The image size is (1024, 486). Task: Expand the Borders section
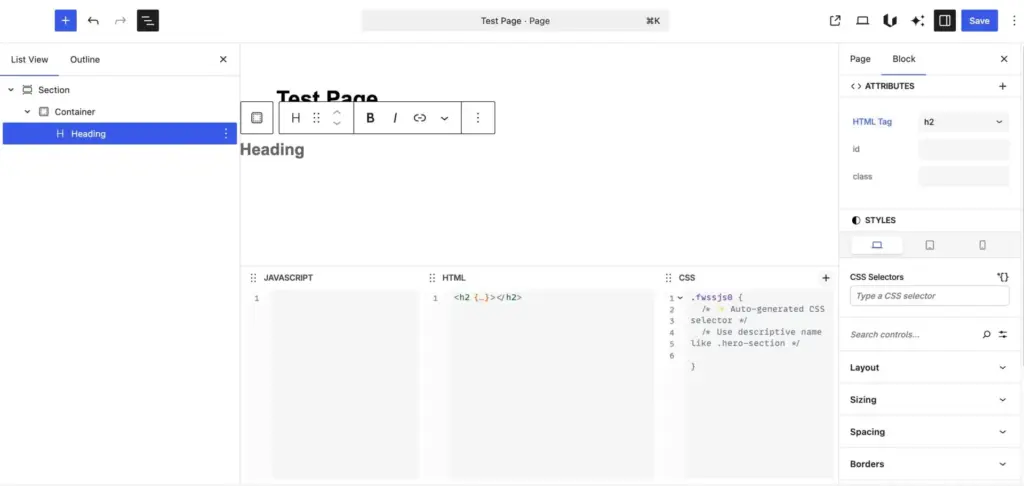[929, 464]
